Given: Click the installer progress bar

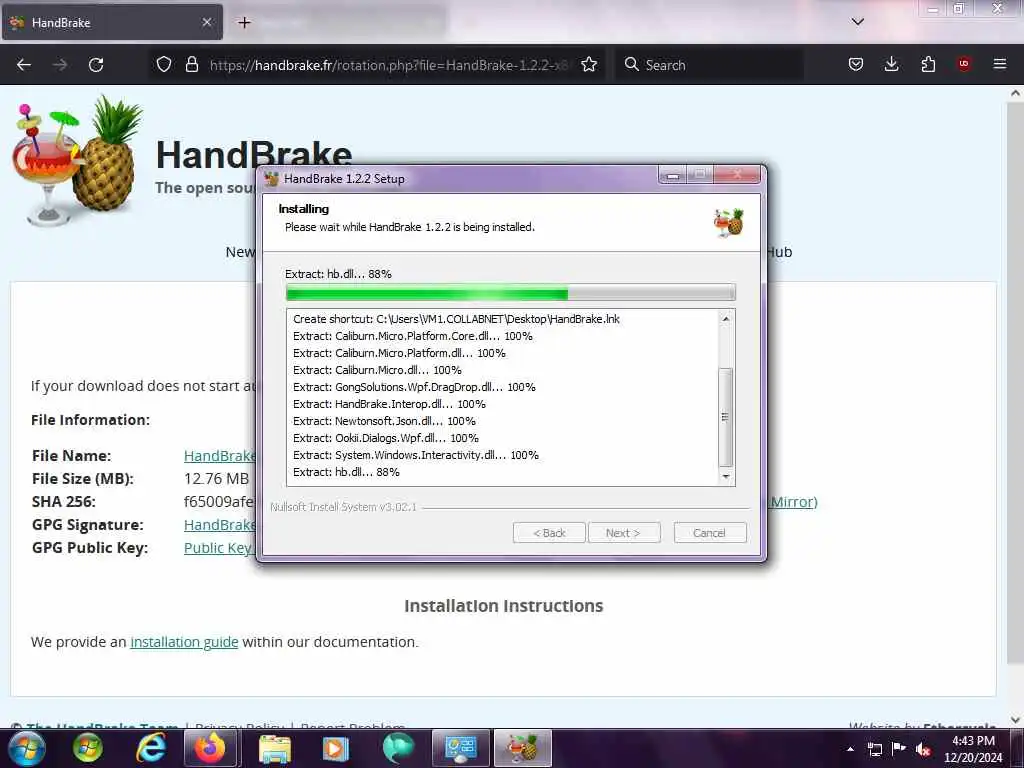Looking at the screenshot, I should [x=511, y=293].
